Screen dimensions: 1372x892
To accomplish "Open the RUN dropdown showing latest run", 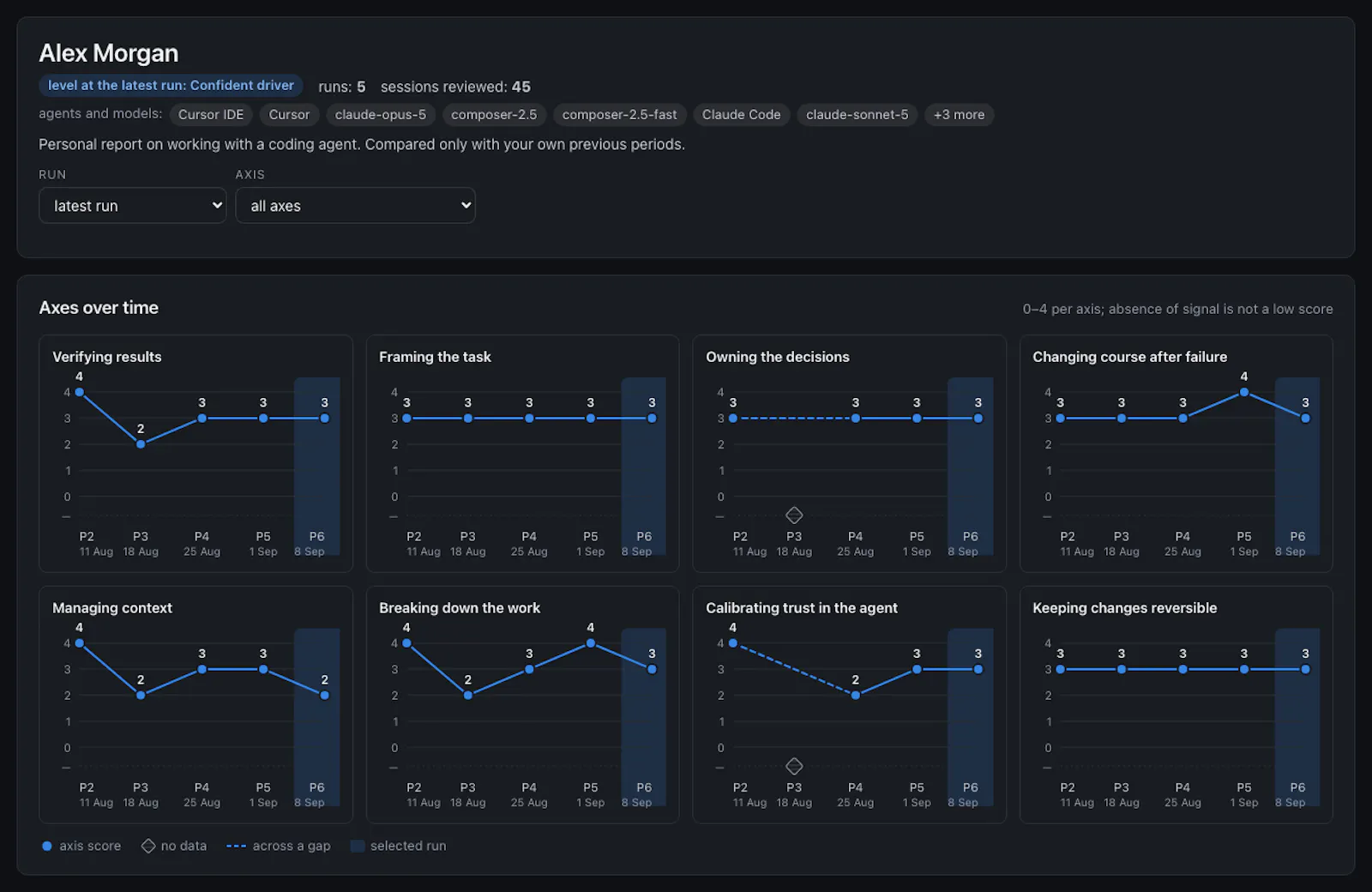I will tap(132, 206).
